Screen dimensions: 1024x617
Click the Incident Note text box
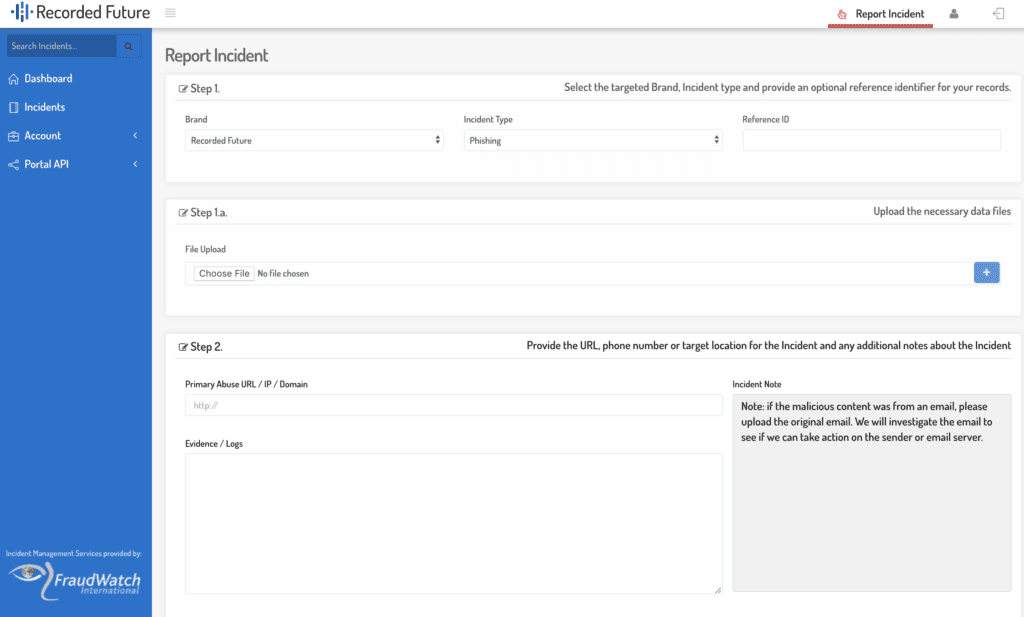(x=872, y=493)
